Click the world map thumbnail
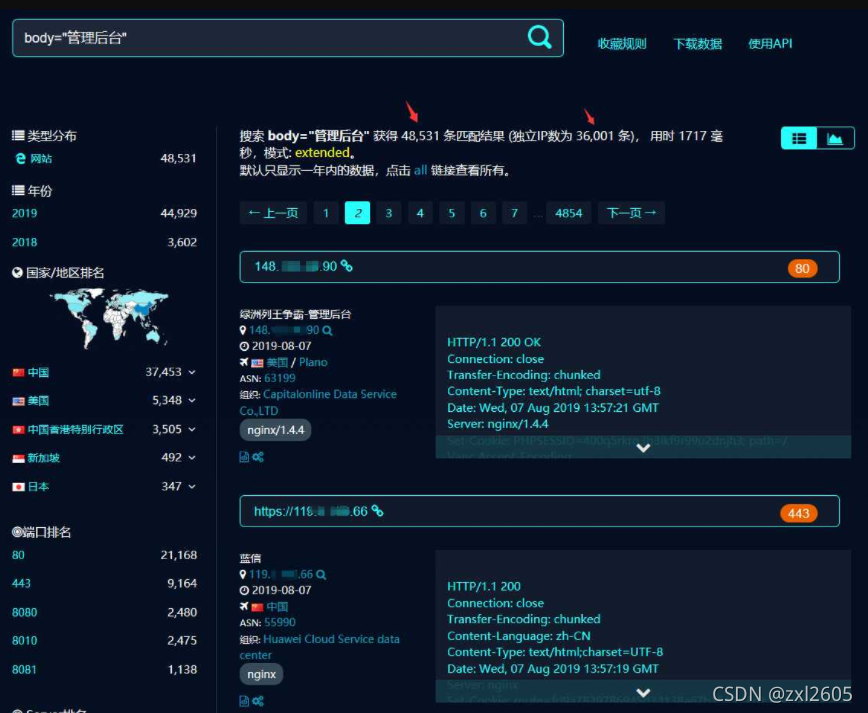 109,318
